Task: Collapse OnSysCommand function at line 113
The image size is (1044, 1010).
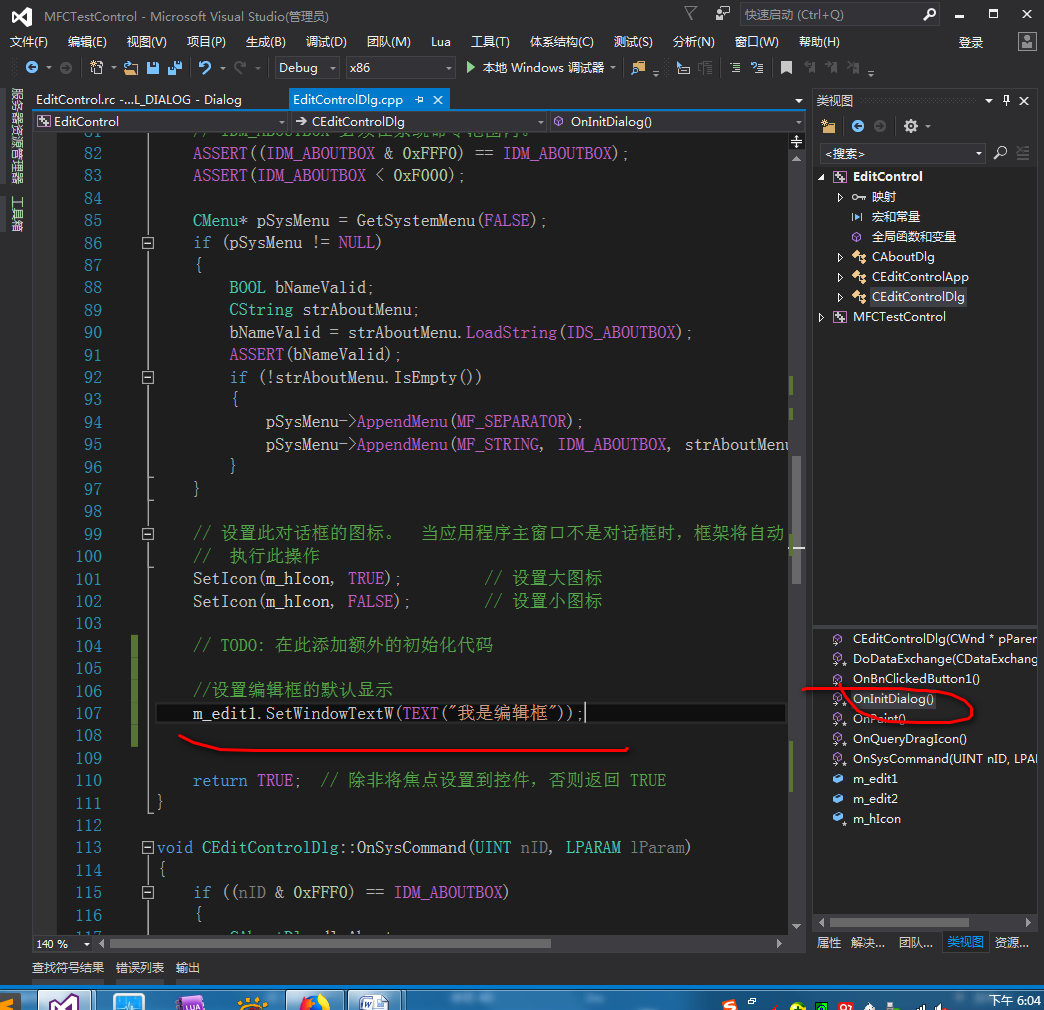Action: (148, 848)
